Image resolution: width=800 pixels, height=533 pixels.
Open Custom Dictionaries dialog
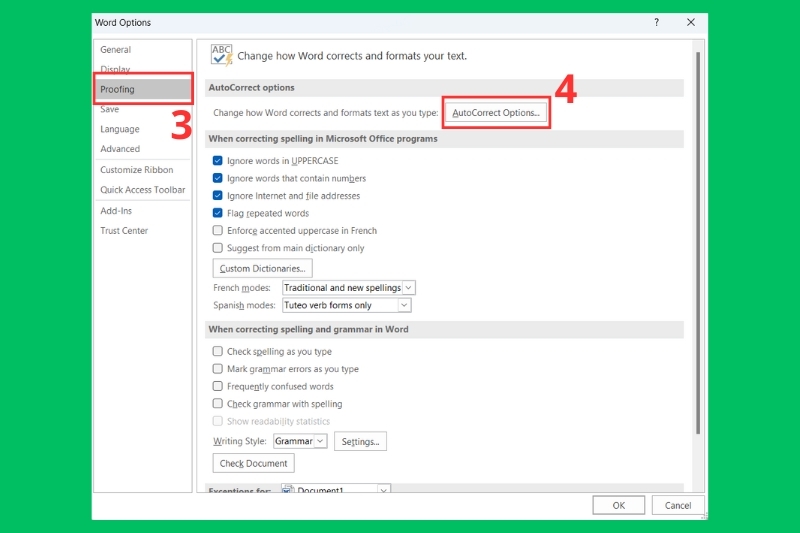coord(262,268)
